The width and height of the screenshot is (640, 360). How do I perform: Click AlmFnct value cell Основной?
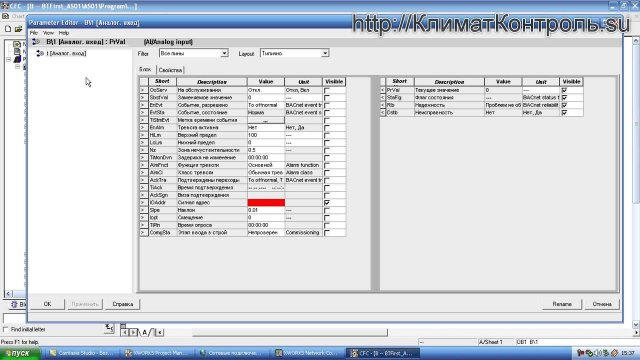(x=266, y=165)
